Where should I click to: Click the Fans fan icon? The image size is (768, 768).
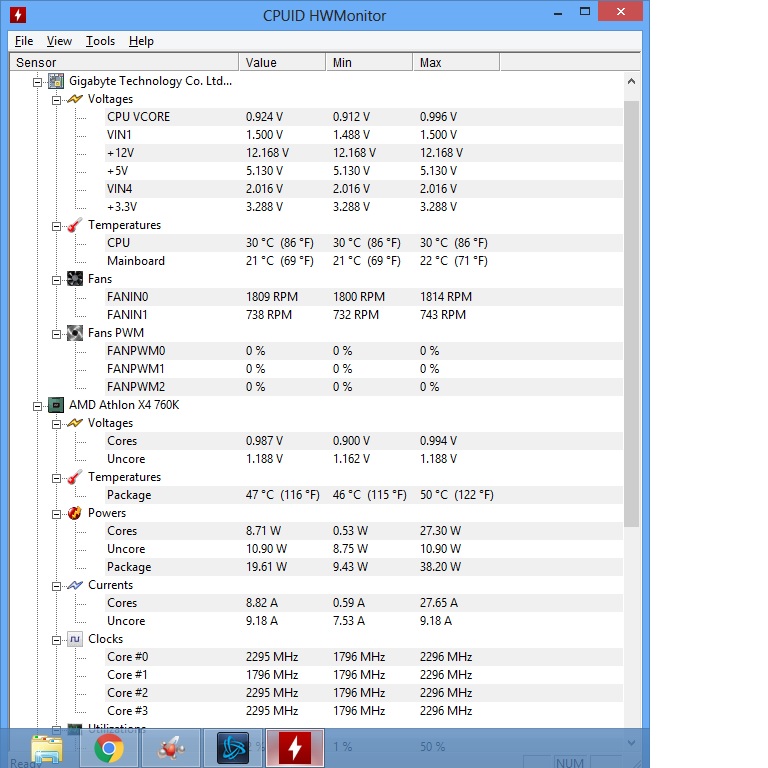click(x=74, y=279)
